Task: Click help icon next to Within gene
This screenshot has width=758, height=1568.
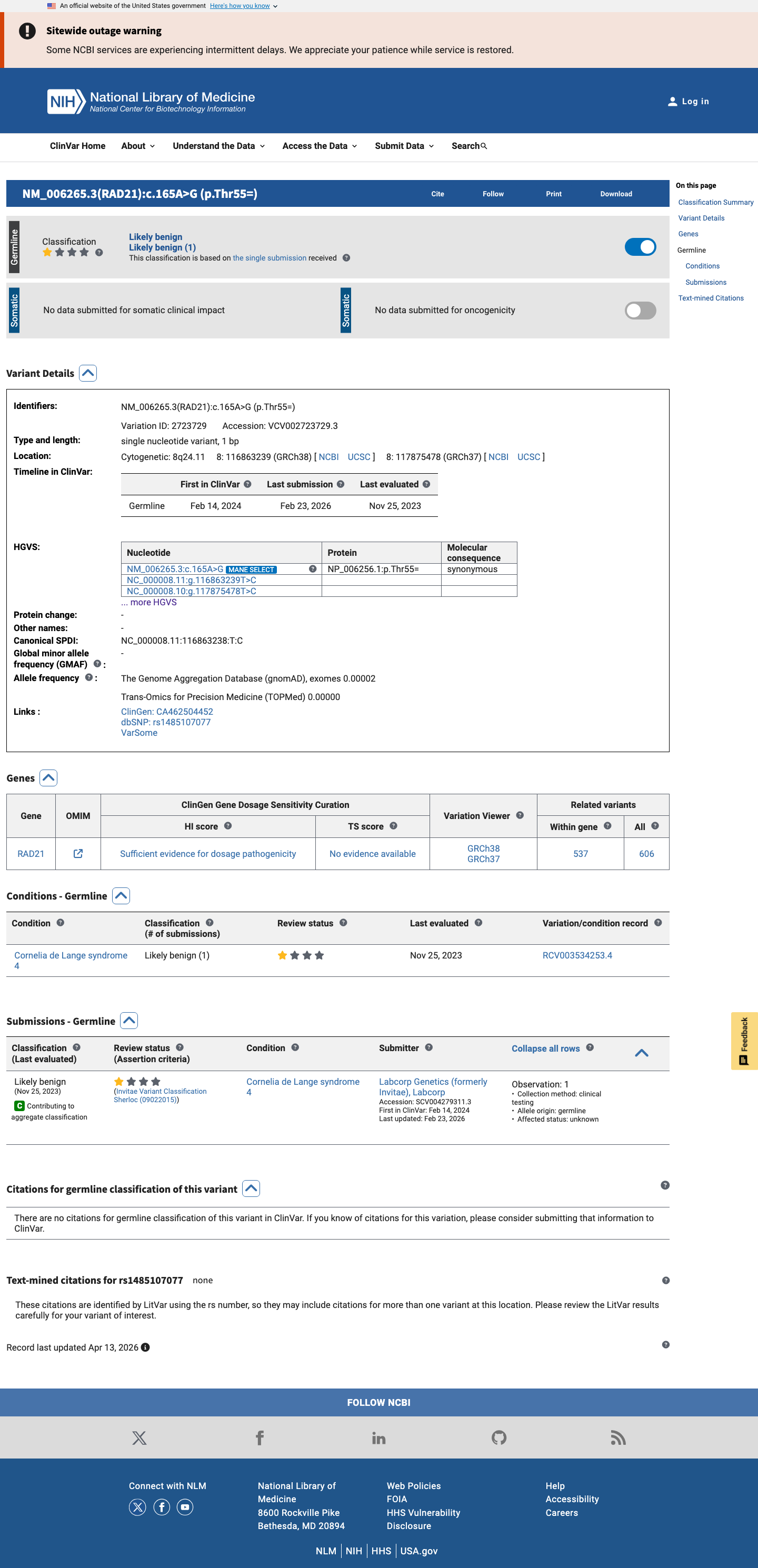Action: (607, 826)
